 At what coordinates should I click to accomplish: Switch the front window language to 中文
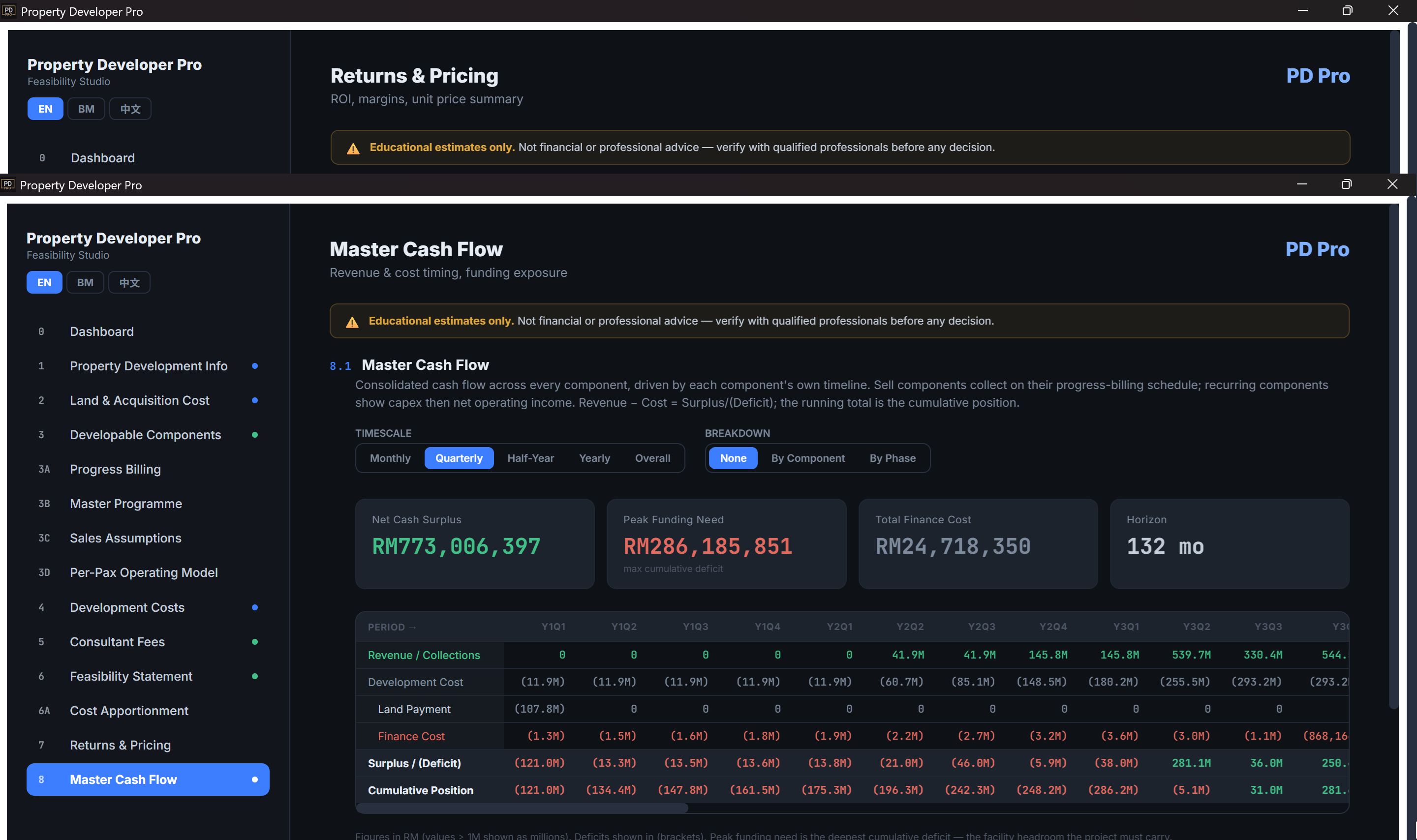pos(129,282)
